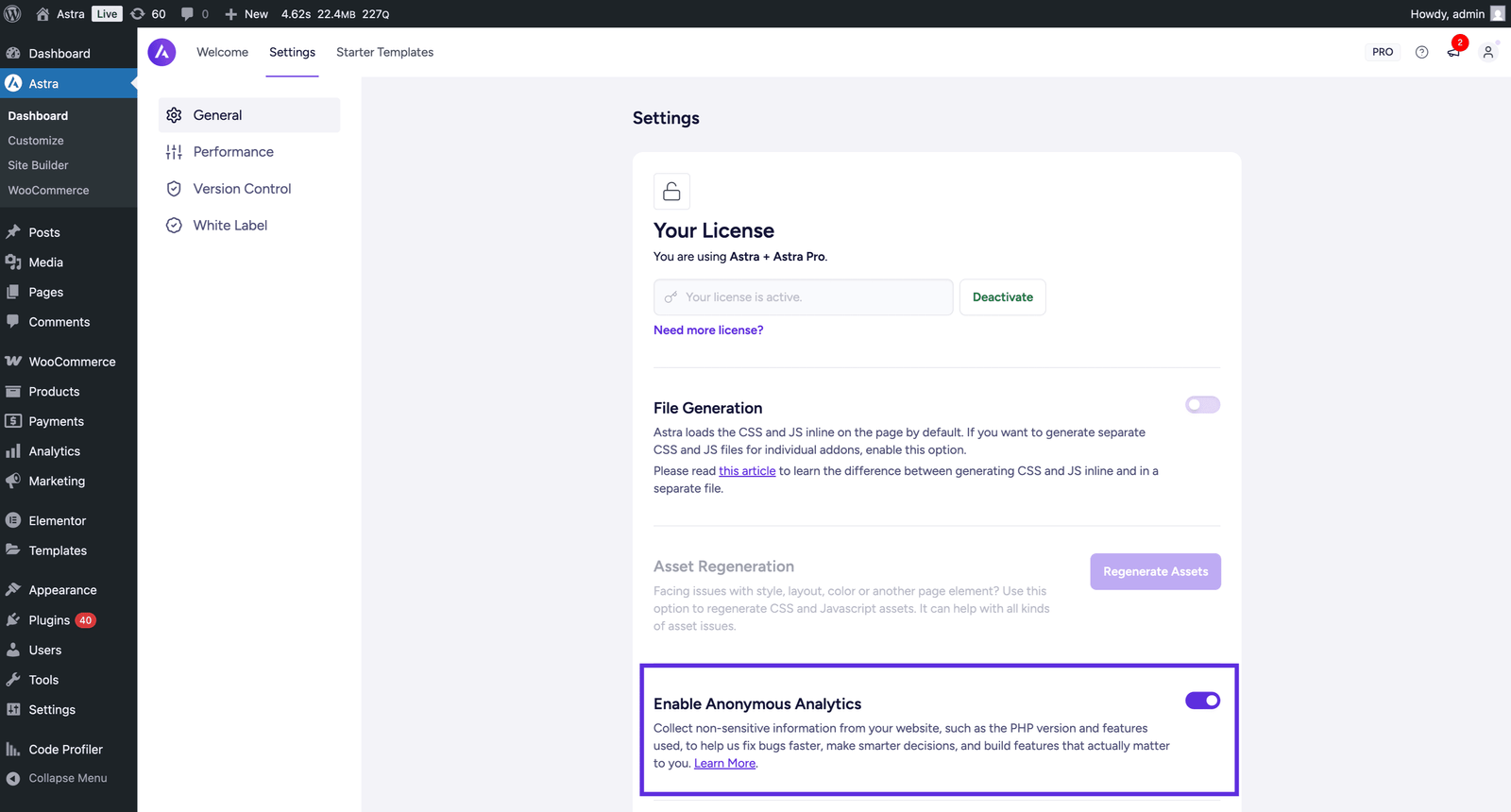The width and height of the screenshot is (1511, 812).
Task: Click the Regenerate Assets button
Action: 1155,572
